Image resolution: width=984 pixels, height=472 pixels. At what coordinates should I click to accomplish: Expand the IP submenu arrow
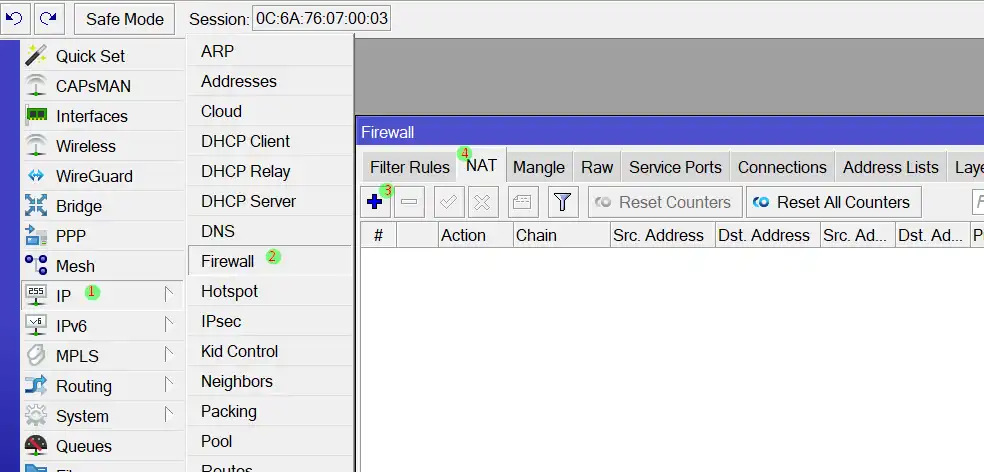tap(169, 295)
